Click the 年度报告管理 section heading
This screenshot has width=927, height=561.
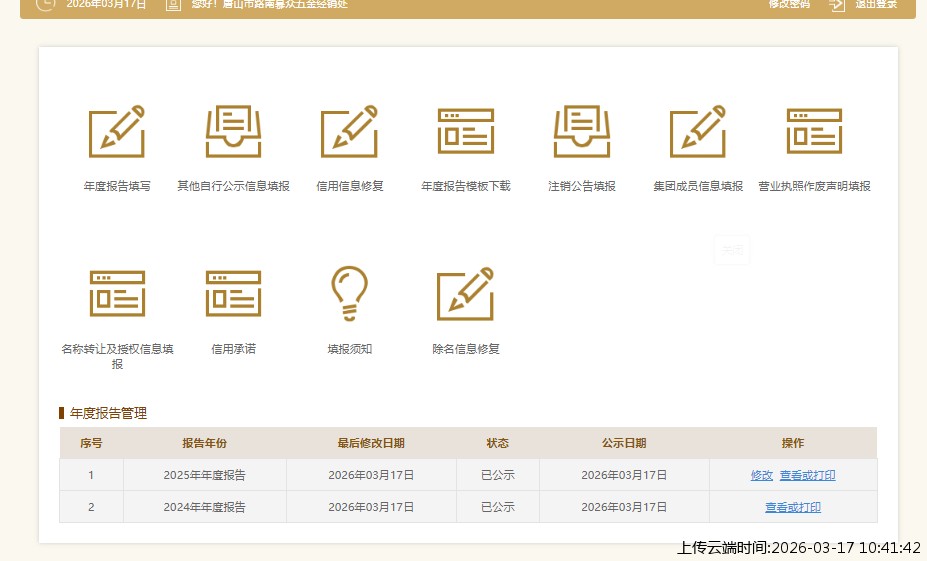pos(108,413)
